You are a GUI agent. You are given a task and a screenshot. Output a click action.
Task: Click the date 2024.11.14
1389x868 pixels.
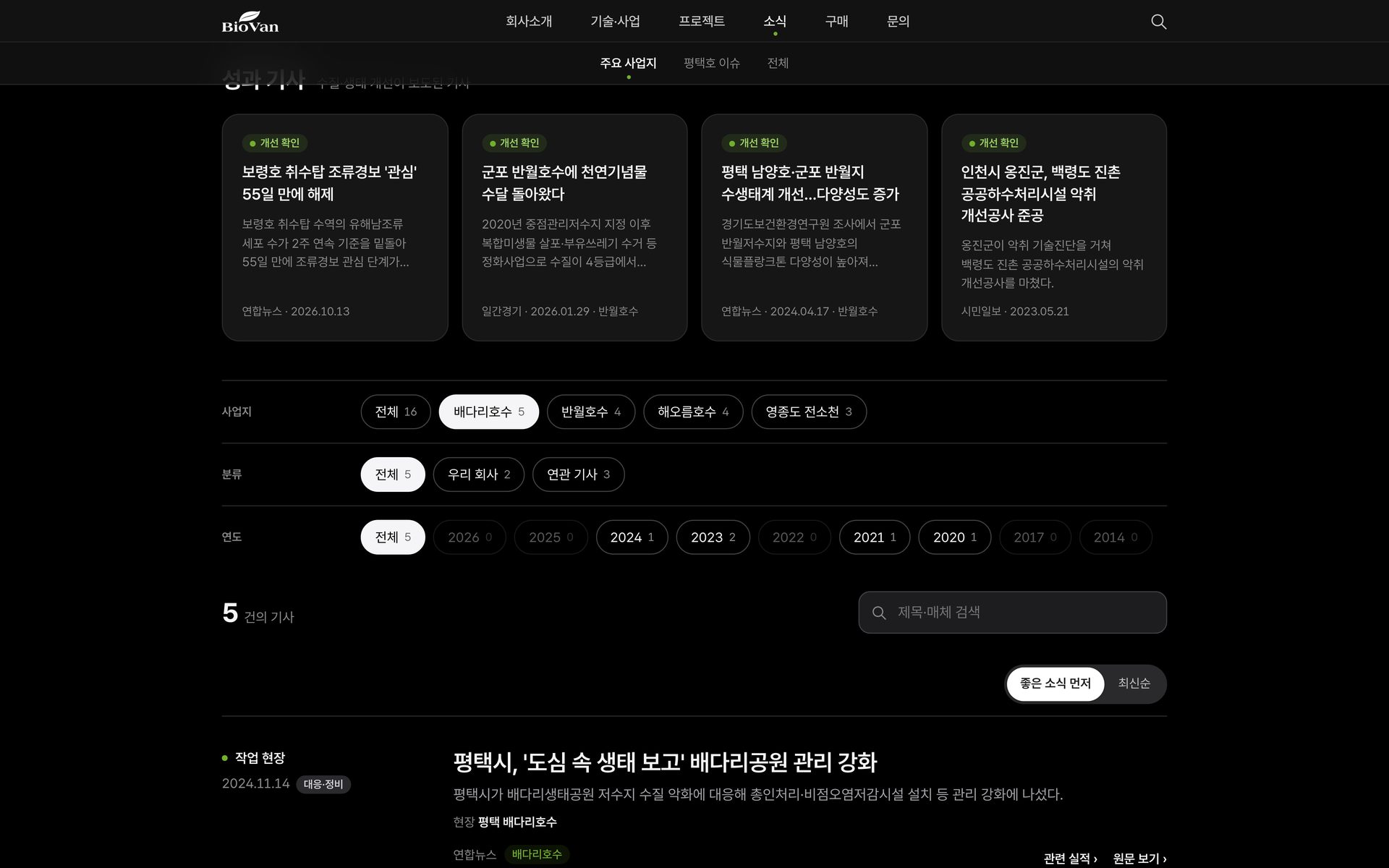click(255, 784)
